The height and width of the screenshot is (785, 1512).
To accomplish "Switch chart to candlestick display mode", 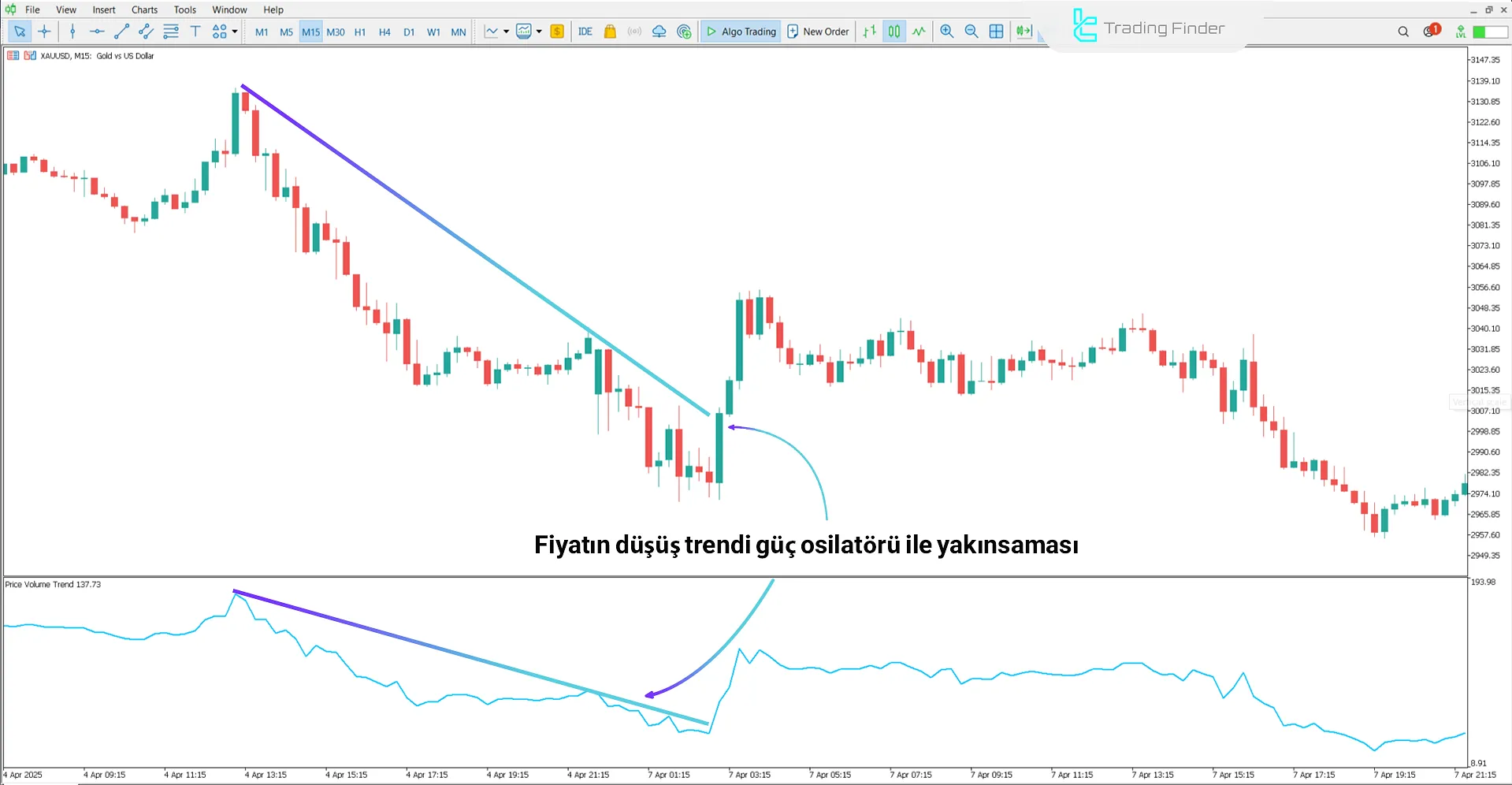I will pyautogui.click(x=893, y=32).
